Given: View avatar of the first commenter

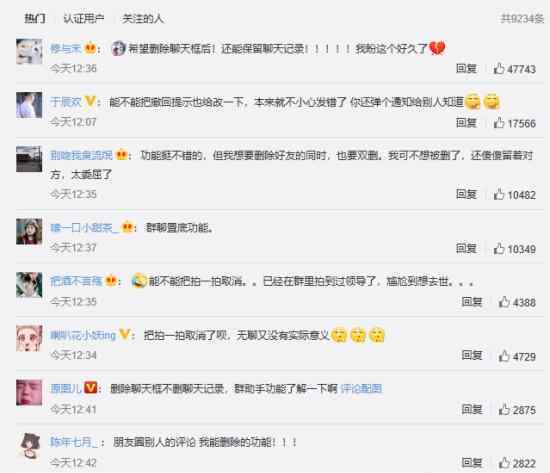Looking at the screenshot, I should pos(29,52).
